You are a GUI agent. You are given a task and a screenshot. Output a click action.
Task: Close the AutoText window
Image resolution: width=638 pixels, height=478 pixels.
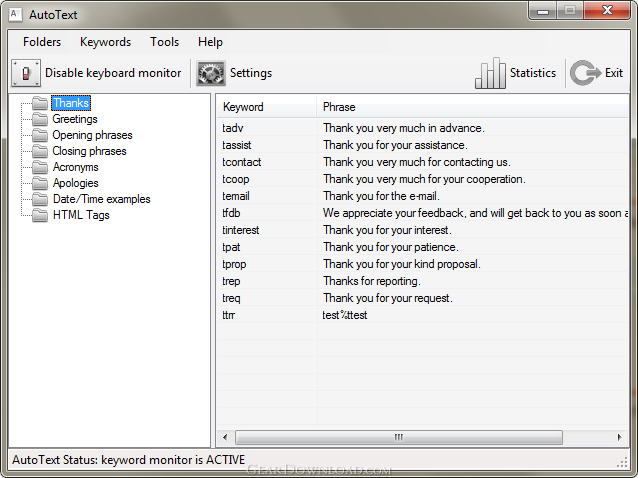[x=607, y=10]
